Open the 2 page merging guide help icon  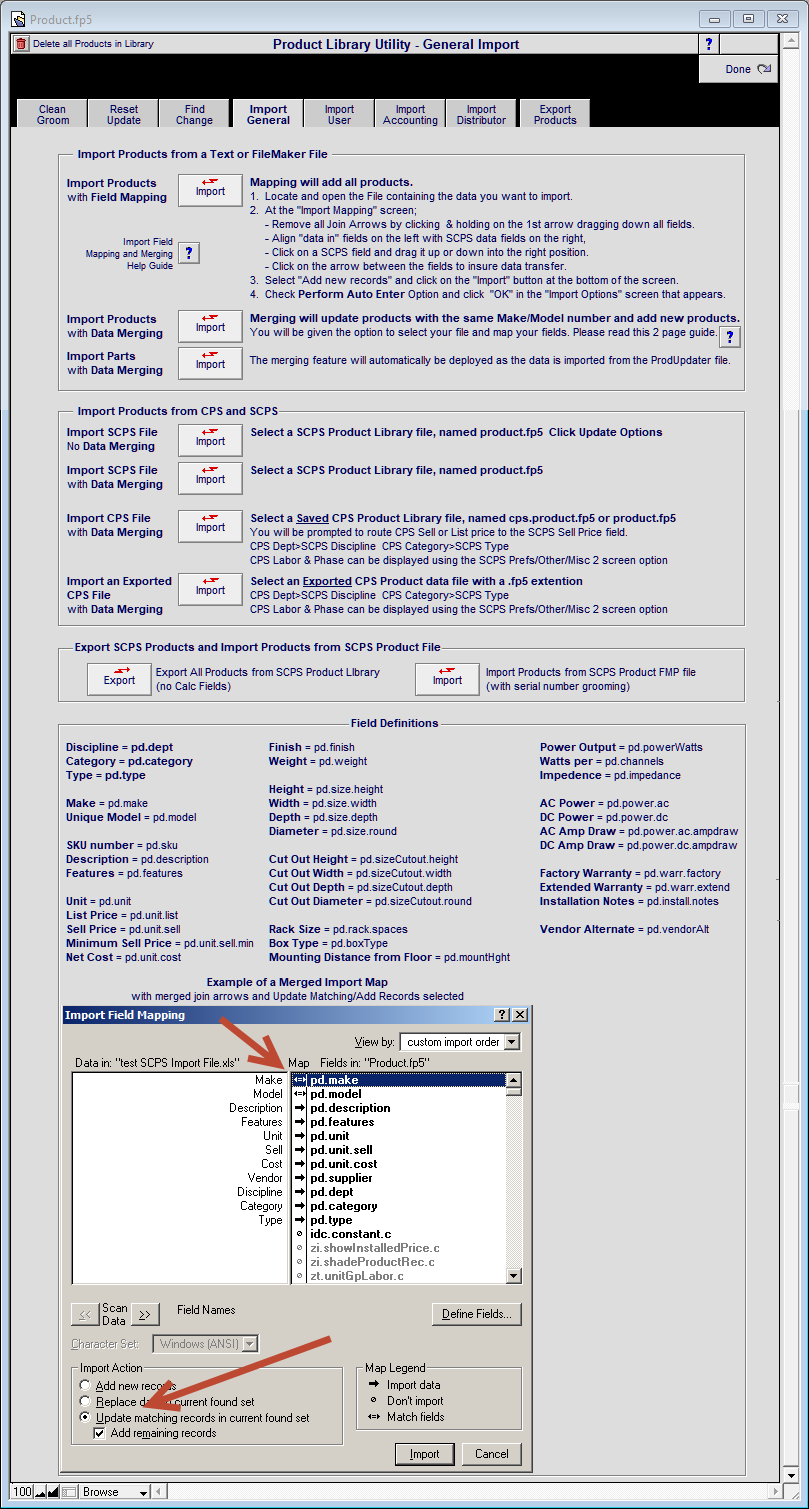pos(730,337)
